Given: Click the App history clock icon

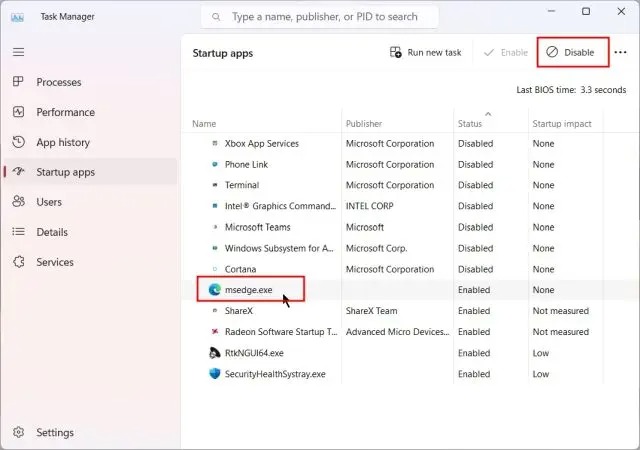Looking at the screenshot, I should tap(18, 142).
